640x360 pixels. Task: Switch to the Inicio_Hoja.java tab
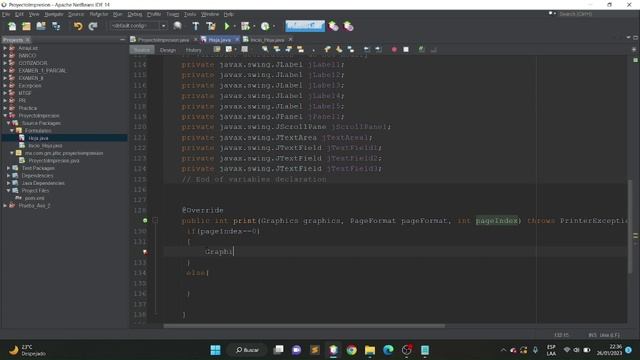(267, 40)
